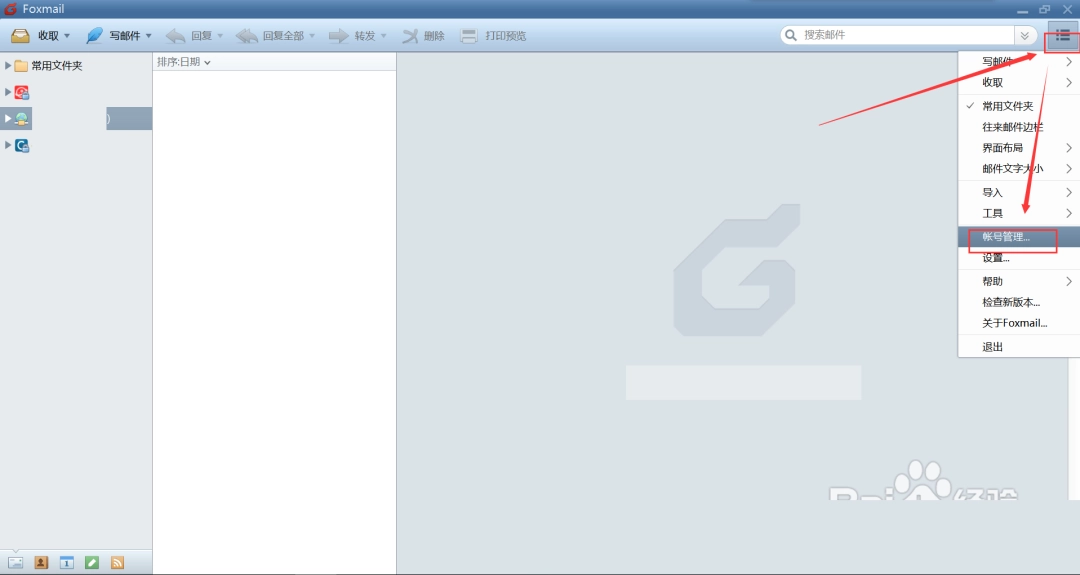Choose 关于Foxmail... menu item
Viewport: 1080px width, 575px height.
tap(1019, 322)
